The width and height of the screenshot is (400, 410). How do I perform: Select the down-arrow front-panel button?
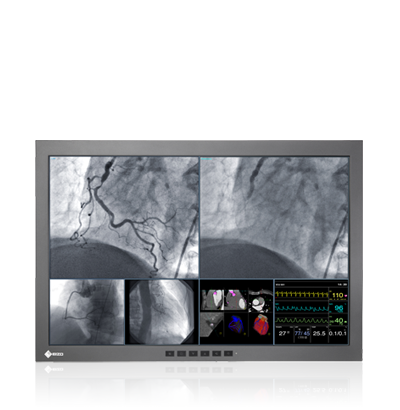point(193,353)
